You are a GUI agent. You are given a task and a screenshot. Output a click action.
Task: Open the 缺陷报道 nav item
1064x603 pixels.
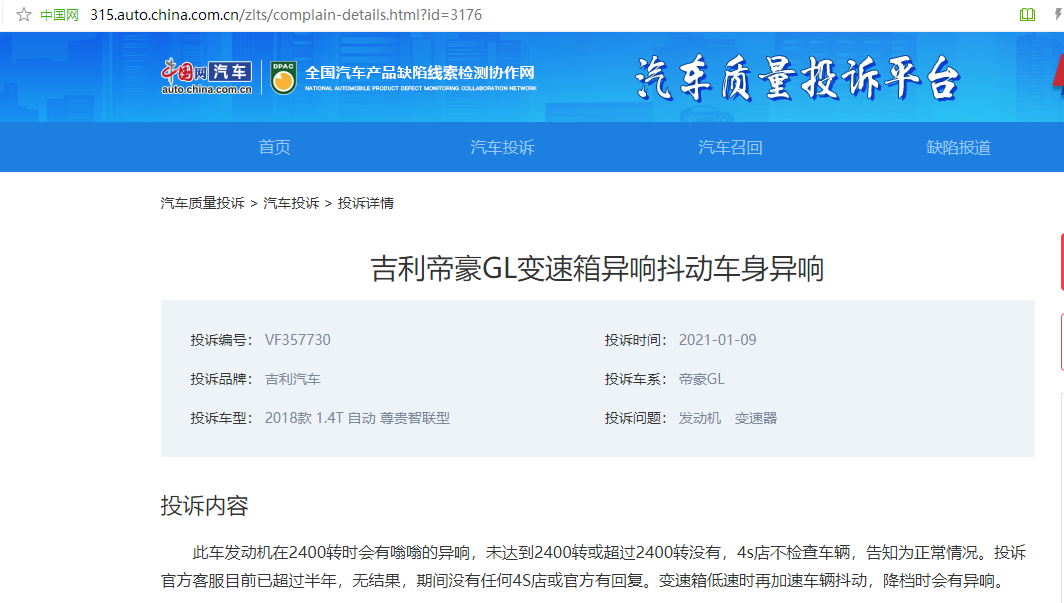coord(958,147)
